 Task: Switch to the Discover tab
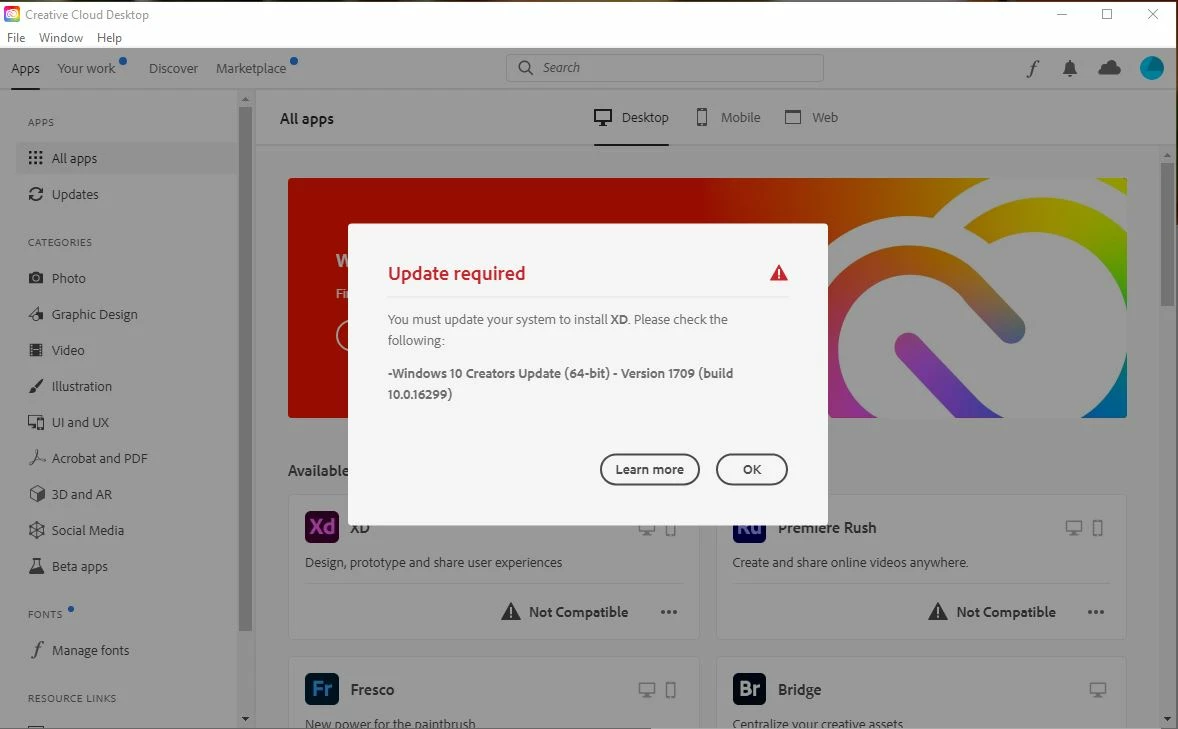[174, 68]
